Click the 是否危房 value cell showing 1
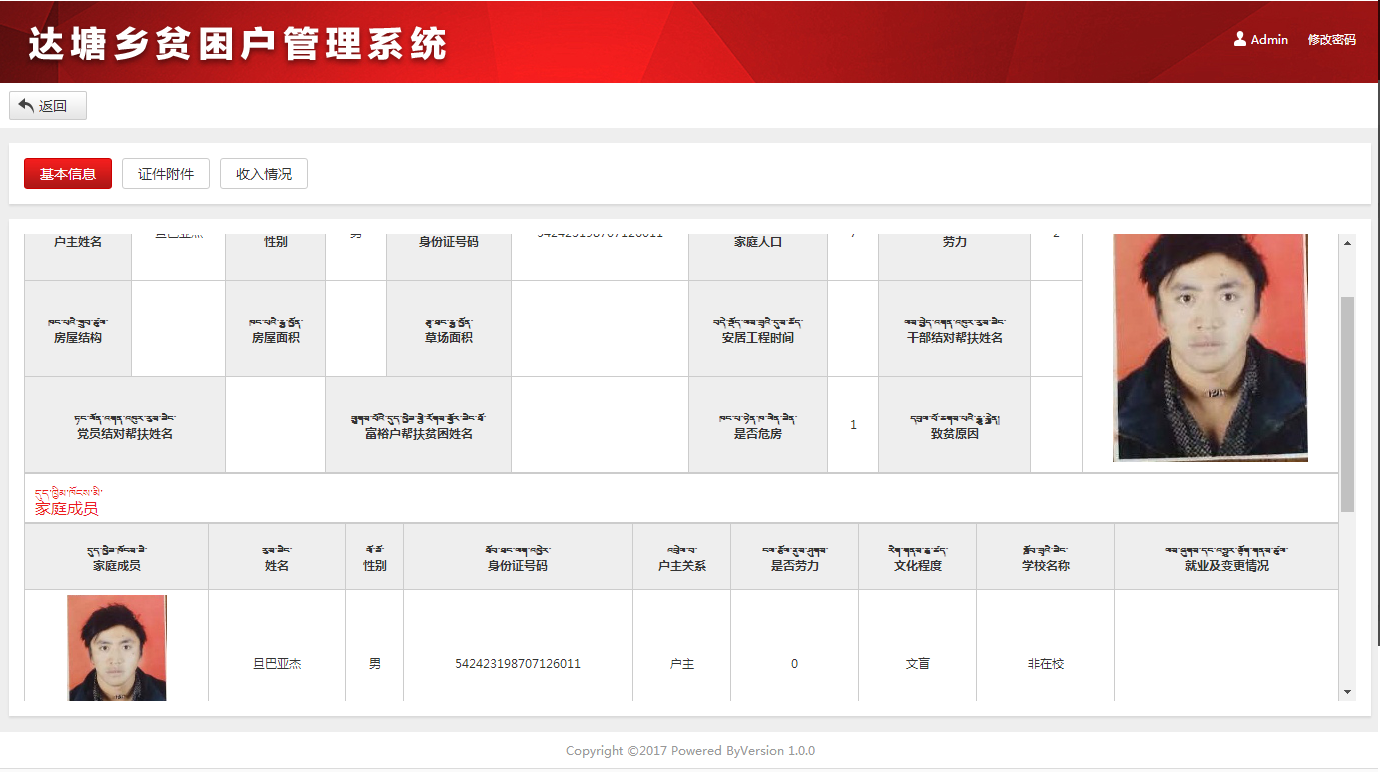This screenshot has width=1380, height=772. 853,425
